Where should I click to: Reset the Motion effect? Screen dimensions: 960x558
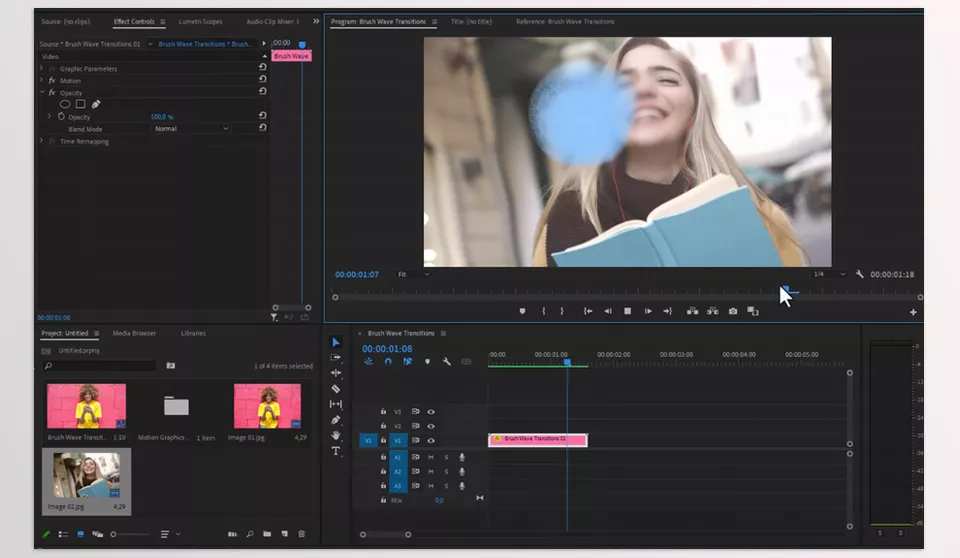click(263, 79)
